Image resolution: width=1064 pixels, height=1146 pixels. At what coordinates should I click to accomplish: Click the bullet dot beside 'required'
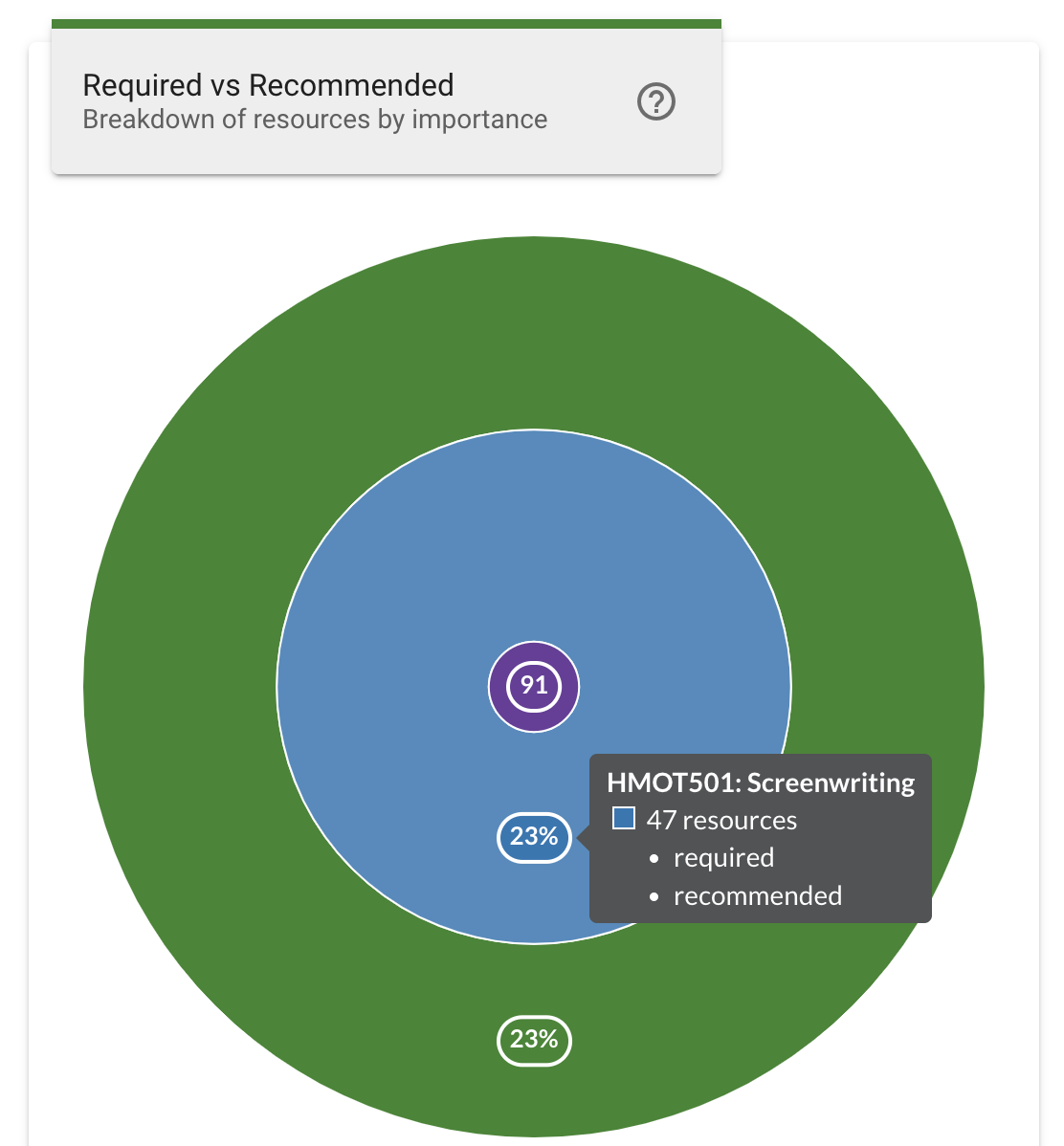(654, 859)
